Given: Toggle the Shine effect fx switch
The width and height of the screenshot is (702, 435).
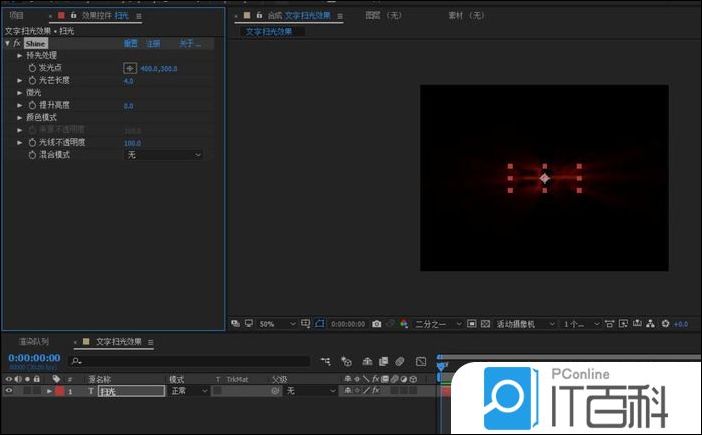Looking at the screenshot, I should (x=18, y=44).
